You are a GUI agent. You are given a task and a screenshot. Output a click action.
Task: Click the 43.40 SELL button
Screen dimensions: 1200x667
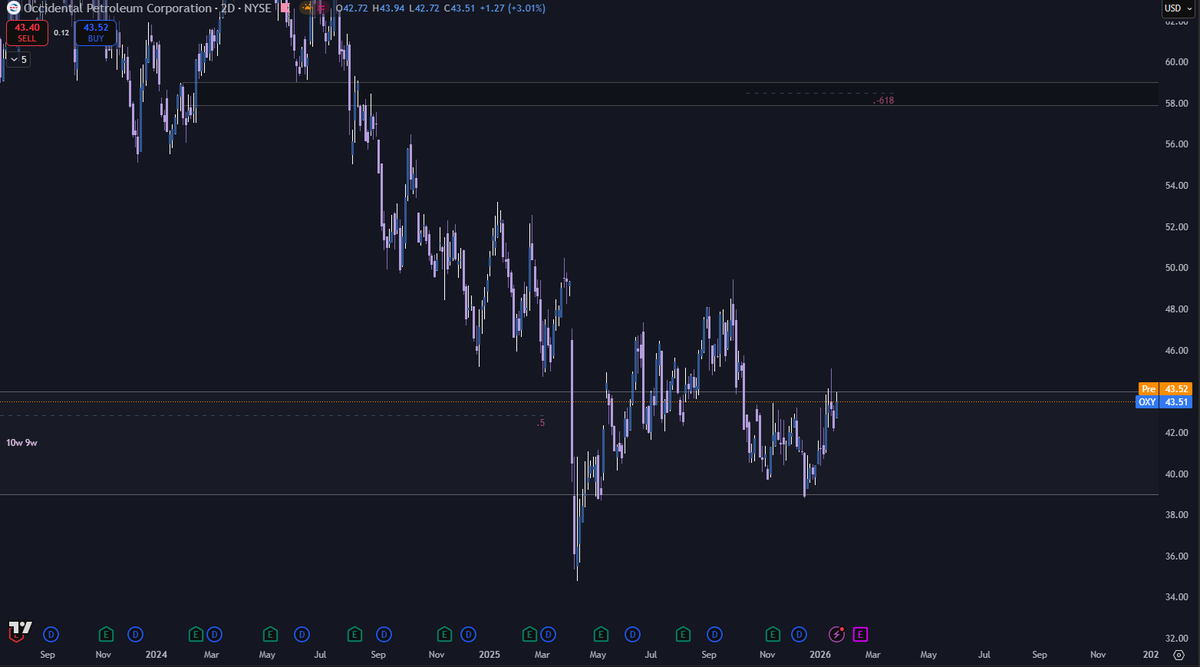[27, 32]
